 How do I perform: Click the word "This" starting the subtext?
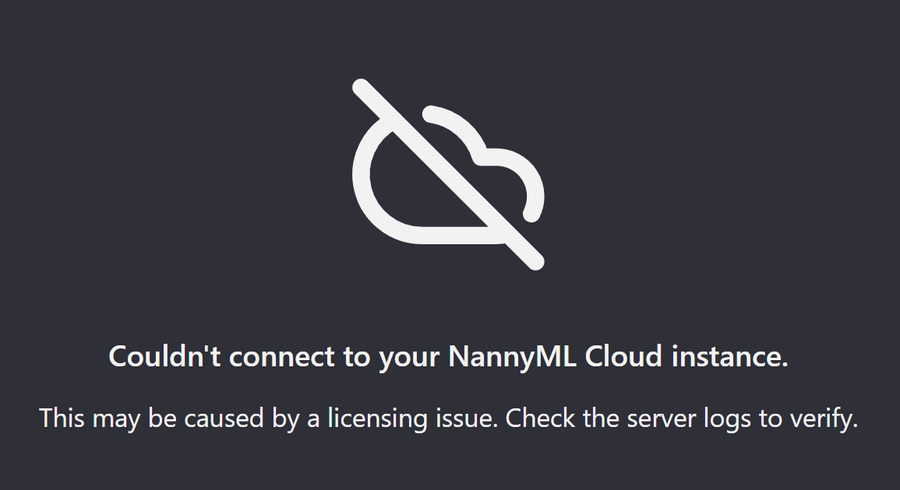pyautogui.click(x=62, y=418)
